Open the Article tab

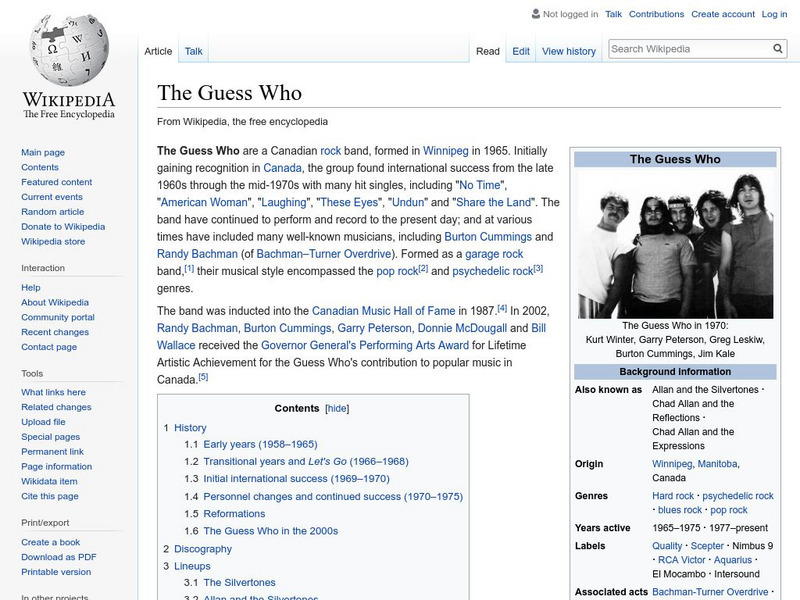tap(158, 51)
